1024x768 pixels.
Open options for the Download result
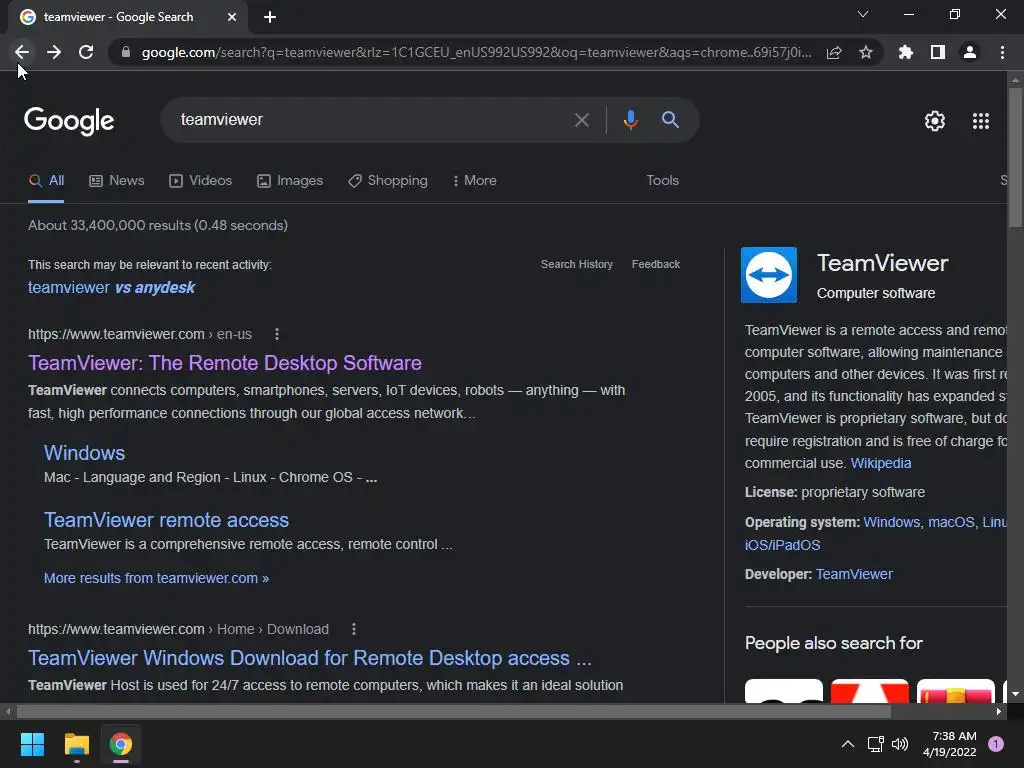pyautogui.click(x=354, y=630)
